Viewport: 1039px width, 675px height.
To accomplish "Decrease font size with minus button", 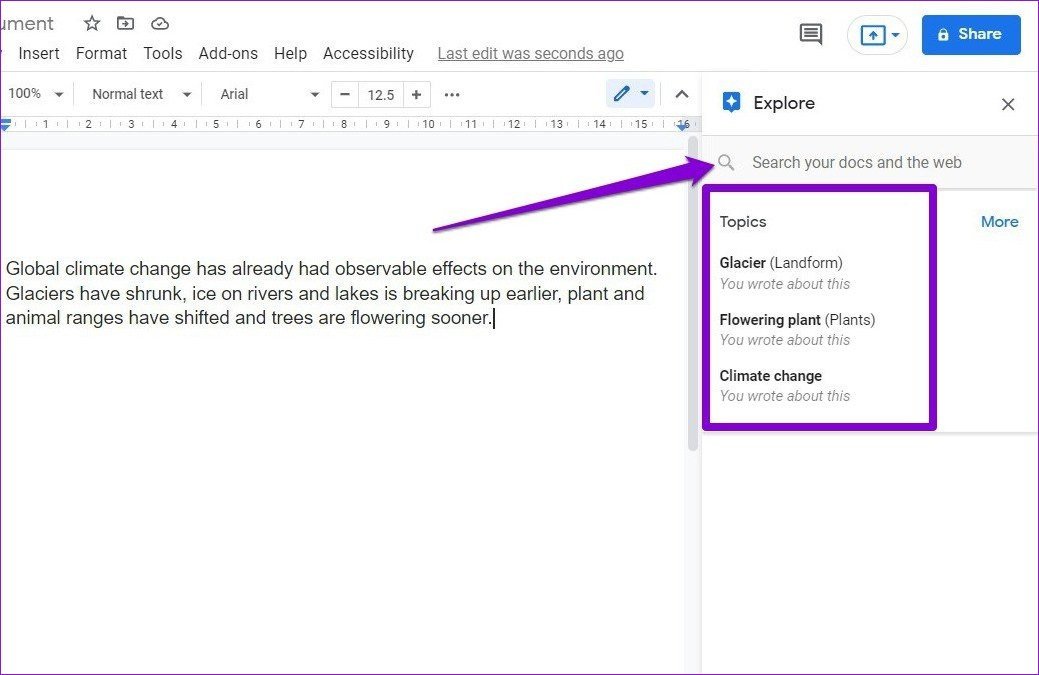I will 344,94.
